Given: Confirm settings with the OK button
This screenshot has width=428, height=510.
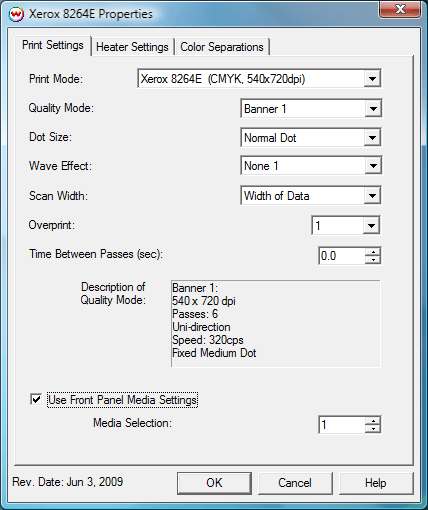Looking at the screenshot, I should pos(214,483).
